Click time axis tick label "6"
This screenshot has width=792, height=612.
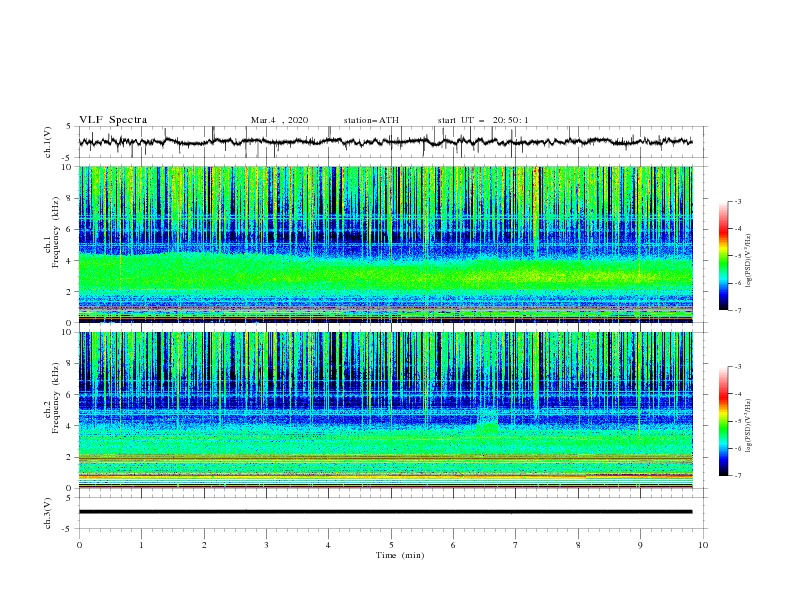pyautogui.click(x=453, y=545)
